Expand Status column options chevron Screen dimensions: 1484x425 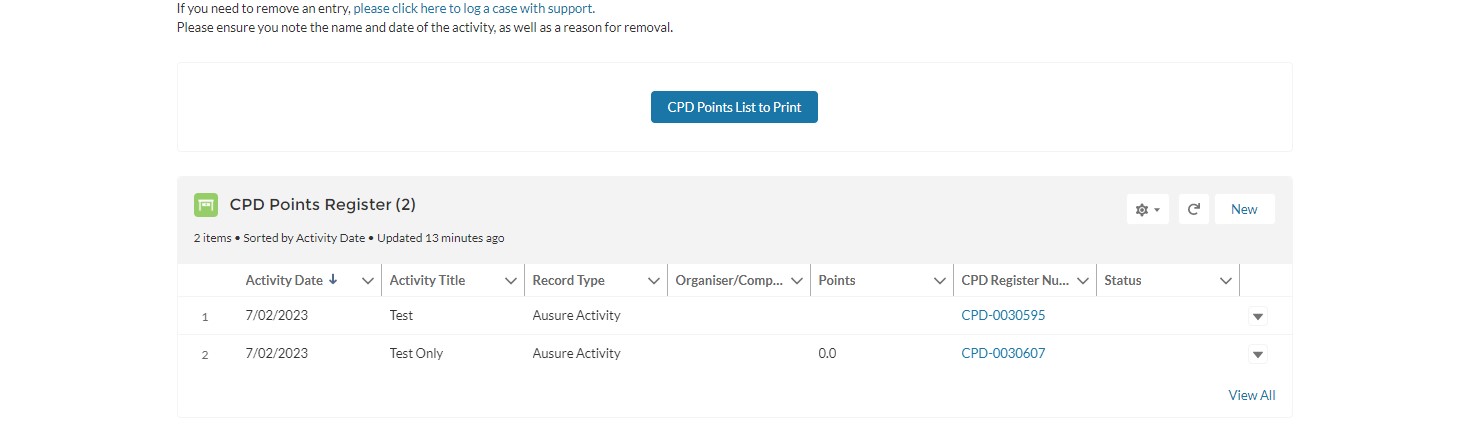[1226, 281]
